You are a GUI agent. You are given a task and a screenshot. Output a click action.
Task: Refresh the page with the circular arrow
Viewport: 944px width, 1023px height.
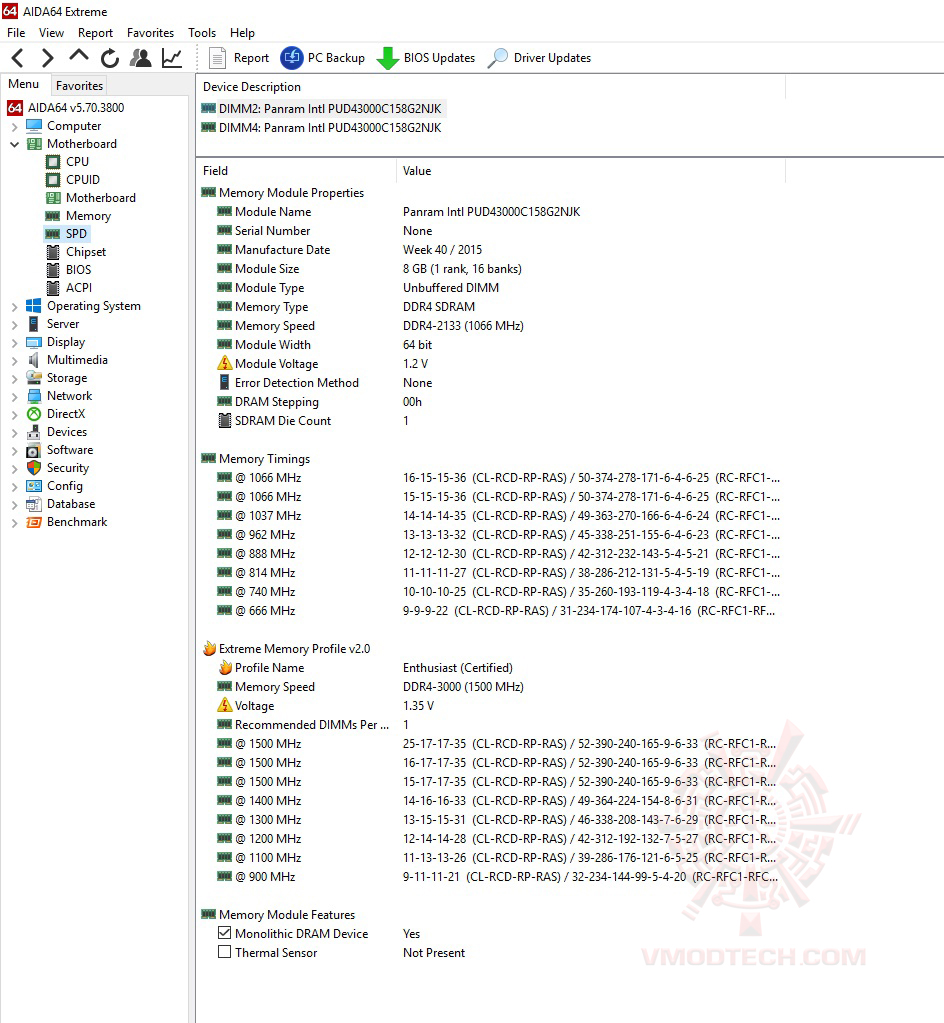(x=110, y=58)
